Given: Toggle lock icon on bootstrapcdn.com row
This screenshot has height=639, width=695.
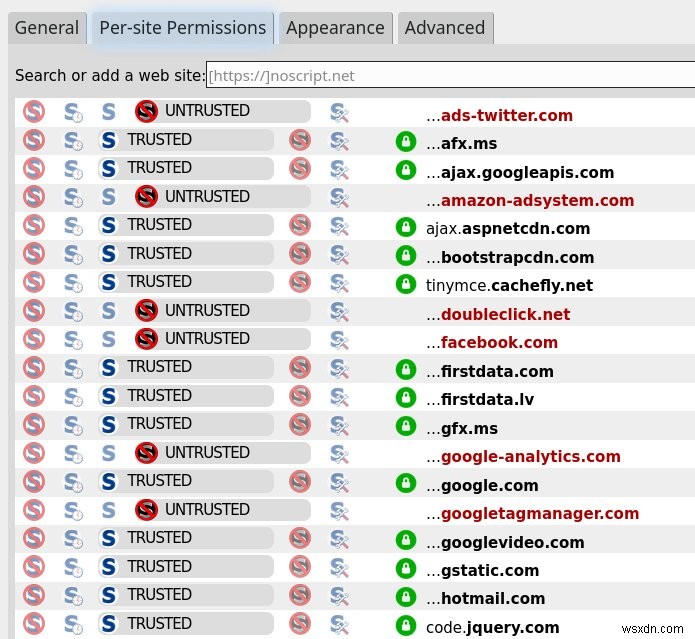Looking at the screenshot, I should click(x=406, y=256).
